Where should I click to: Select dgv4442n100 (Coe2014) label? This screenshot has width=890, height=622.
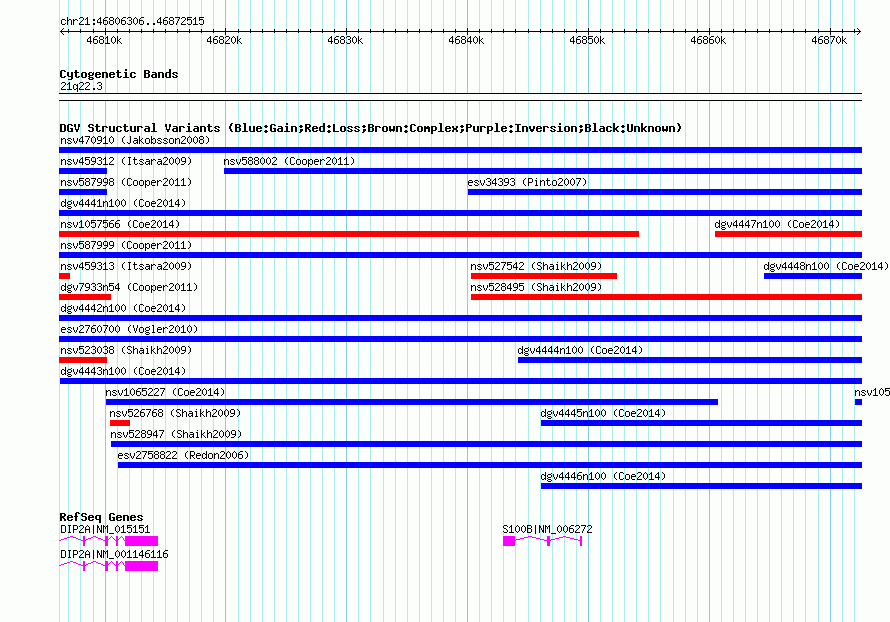pos(123,308)
